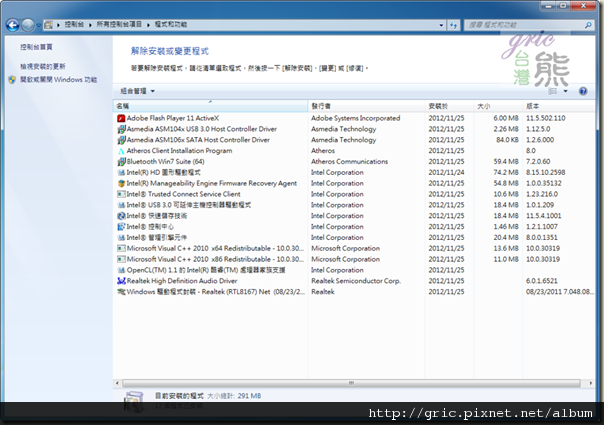This screenshot has width=604, height=425.
Task: Open 控制台首頁 Control Panel Home link
Action: (x=36, y=47)
